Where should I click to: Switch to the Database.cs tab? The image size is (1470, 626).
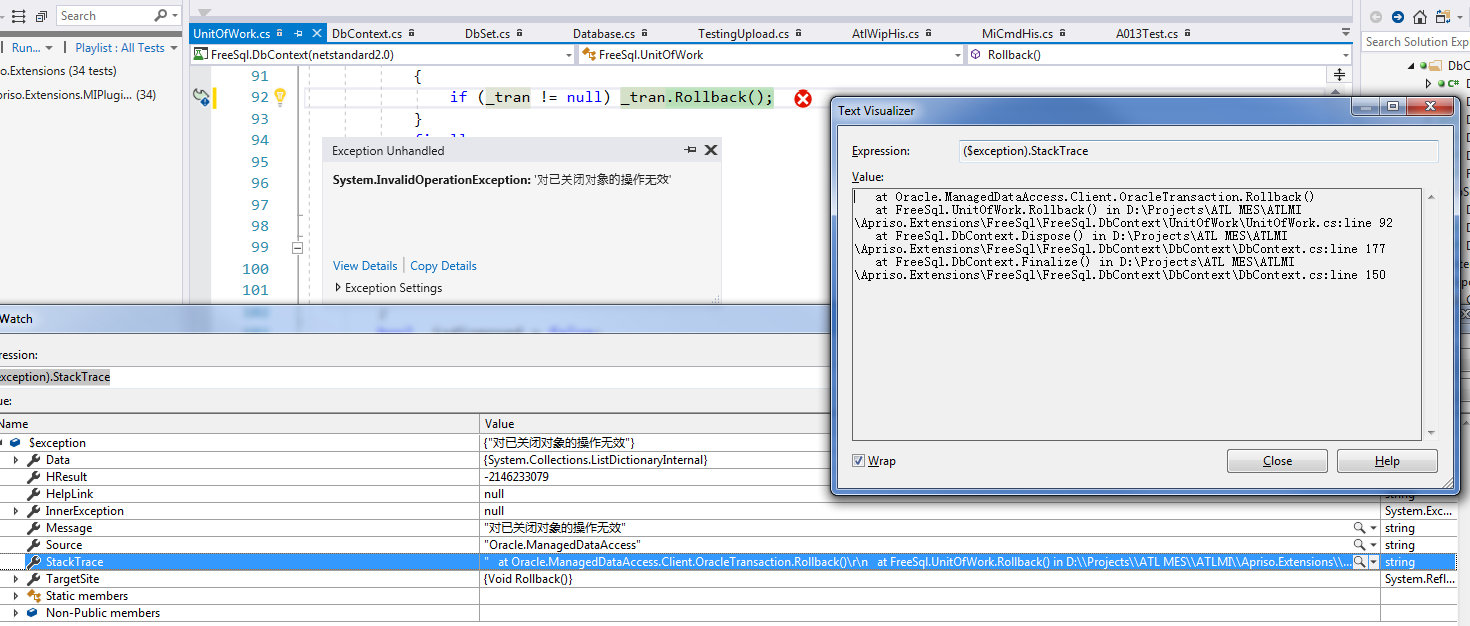click(x=603, y=32)
